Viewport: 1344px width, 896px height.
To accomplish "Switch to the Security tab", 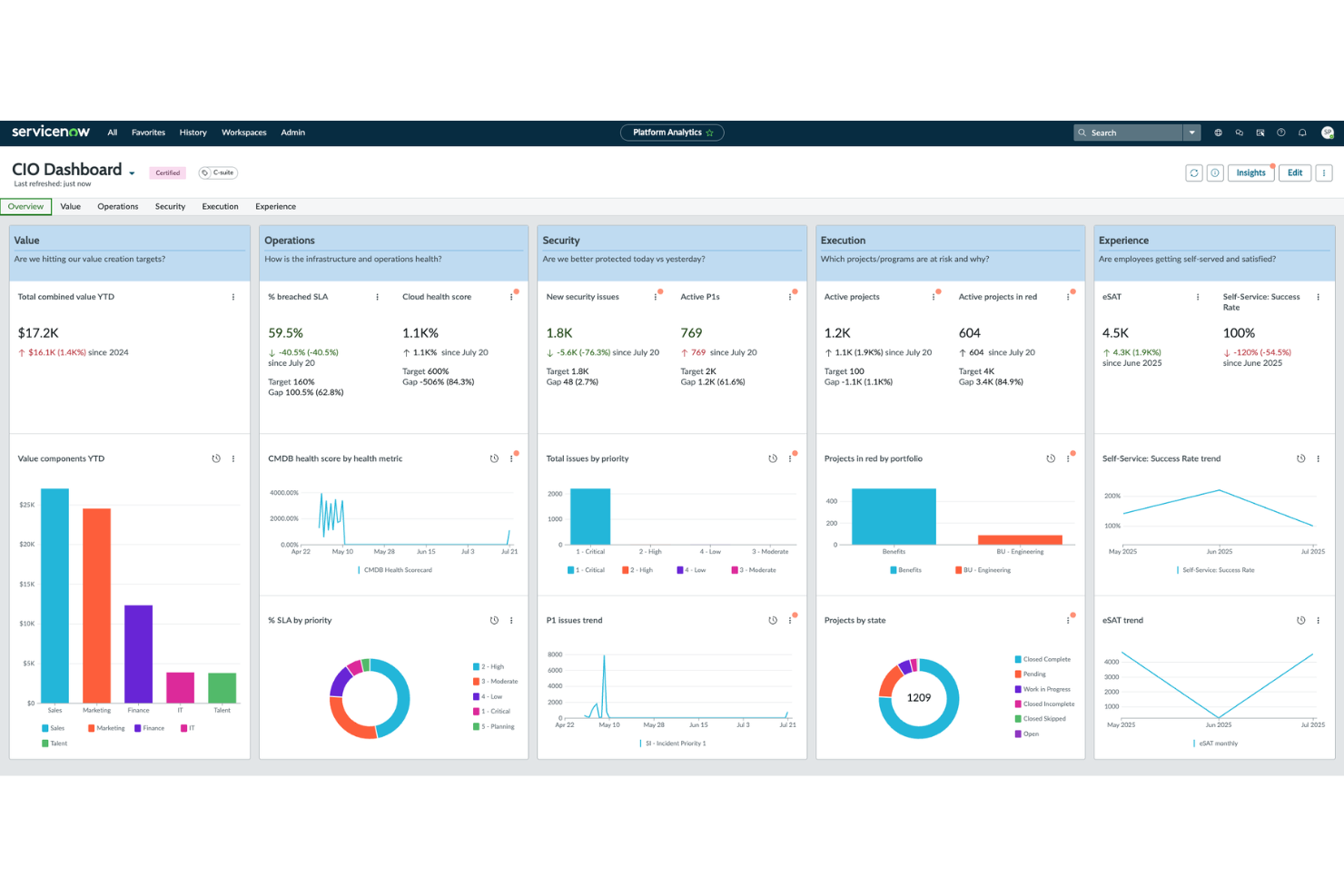I will [170, 206].
